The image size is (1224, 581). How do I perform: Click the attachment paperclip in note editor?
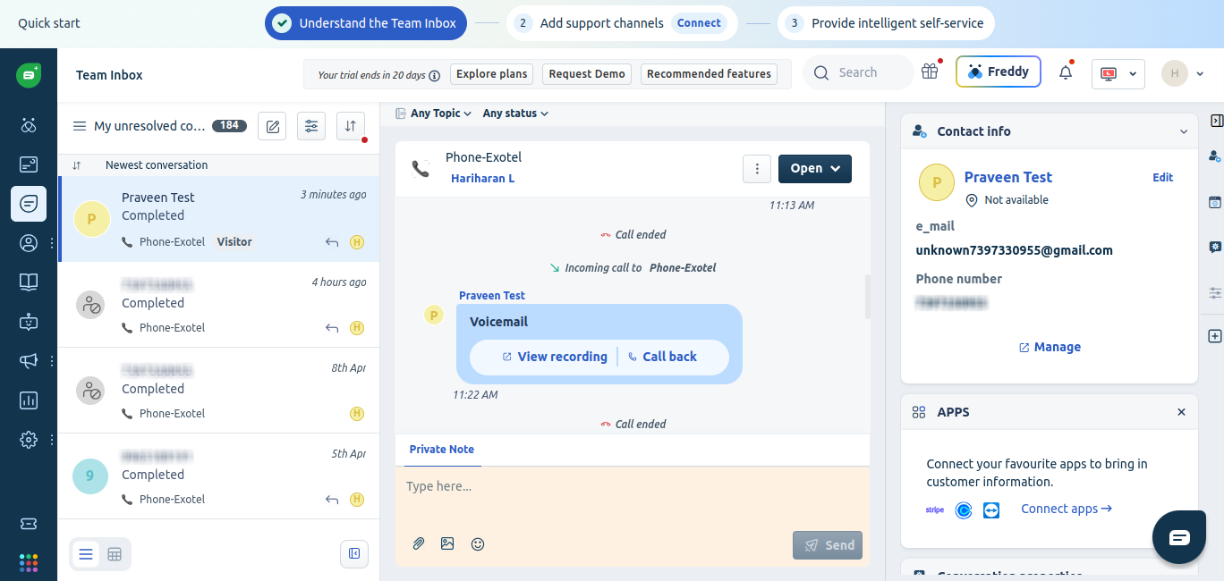[419, 544]
